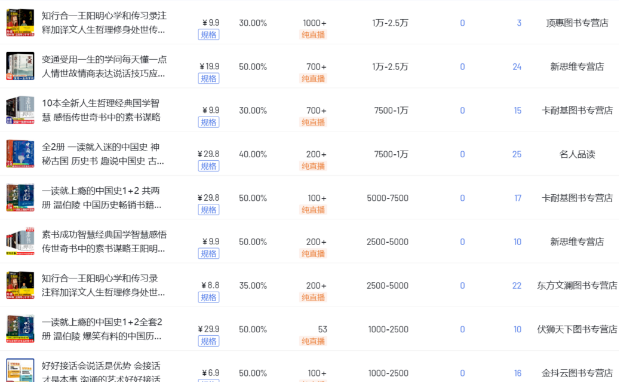Screen dimensions: 619x382
Task: Click 规格 button under ¥8.8 price
Action: click(x=208, y=298)
